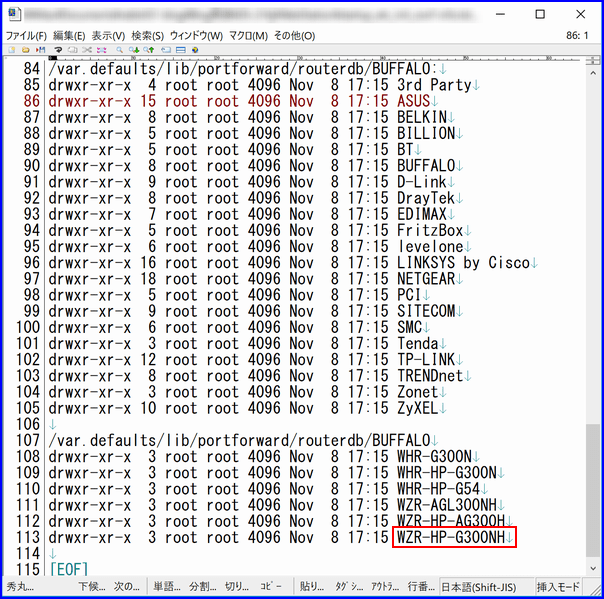Click the SITECOM directory entry
604x599 pixels.
(x=426, y=311)
